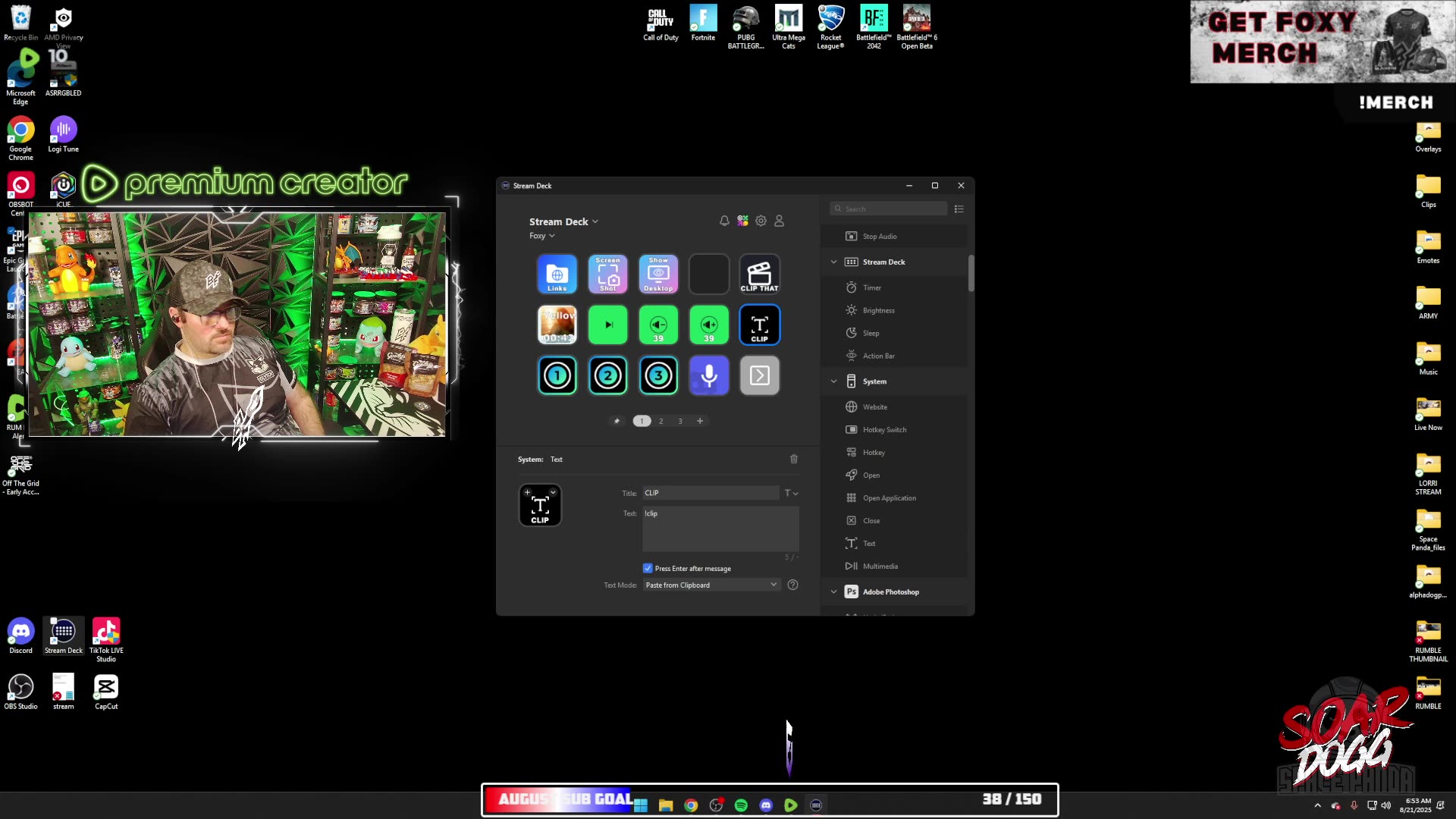The width and height of the screenshot is (1456, 819).
Task: Click the volume down key
Action: 658,325
